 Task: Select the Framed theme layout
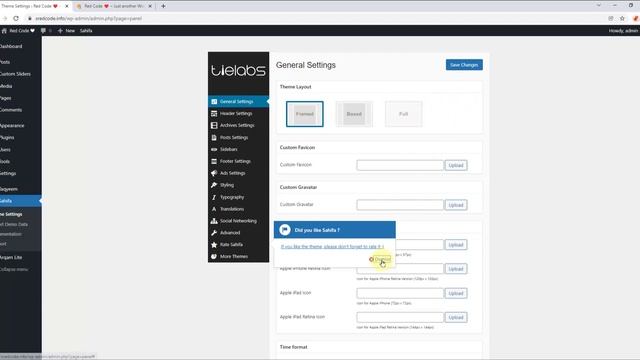[305, 114]
